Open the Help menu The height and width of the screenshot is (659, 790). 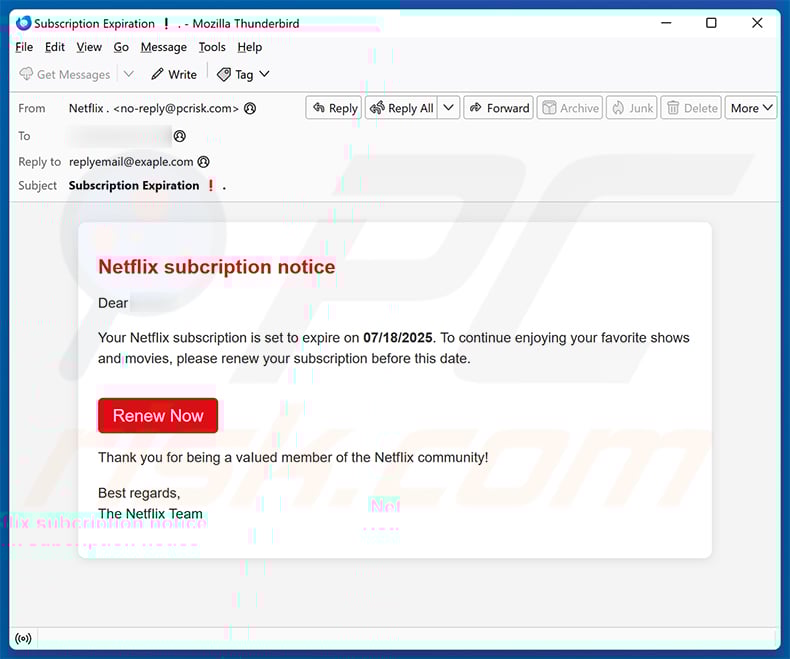pos(250,47)
